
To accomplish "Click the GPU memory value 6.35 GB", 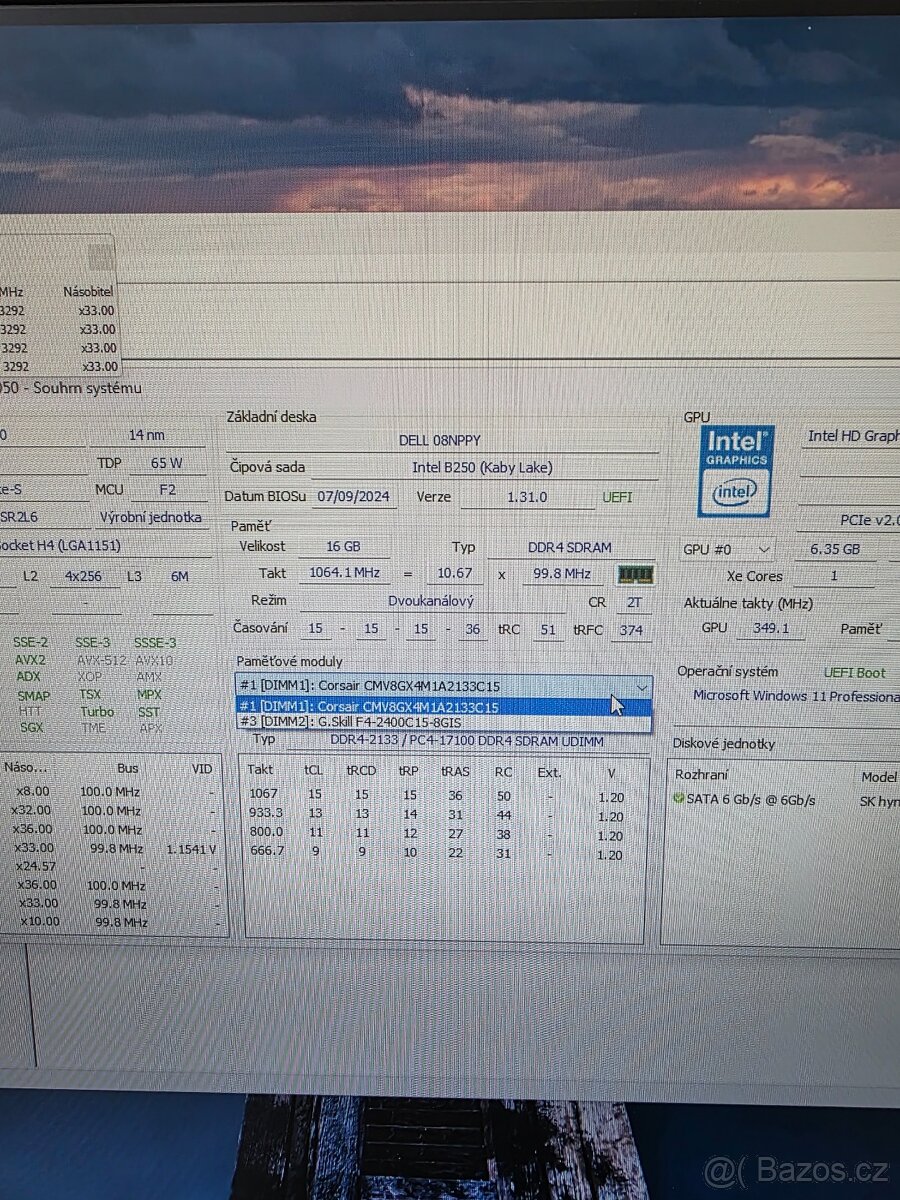I will [834, 549].
